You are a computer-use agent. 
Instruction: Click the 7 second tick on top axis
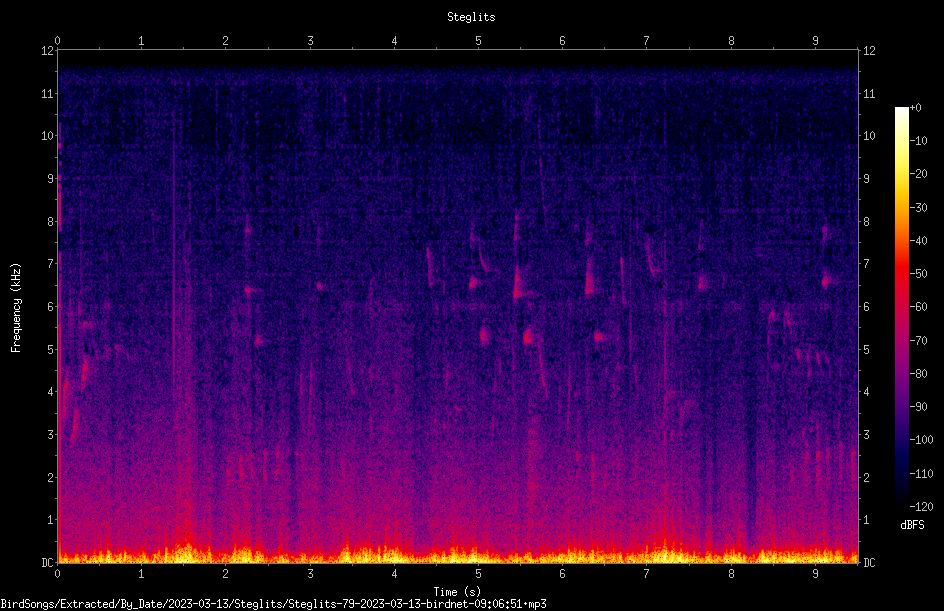click(x=646, y=41)
